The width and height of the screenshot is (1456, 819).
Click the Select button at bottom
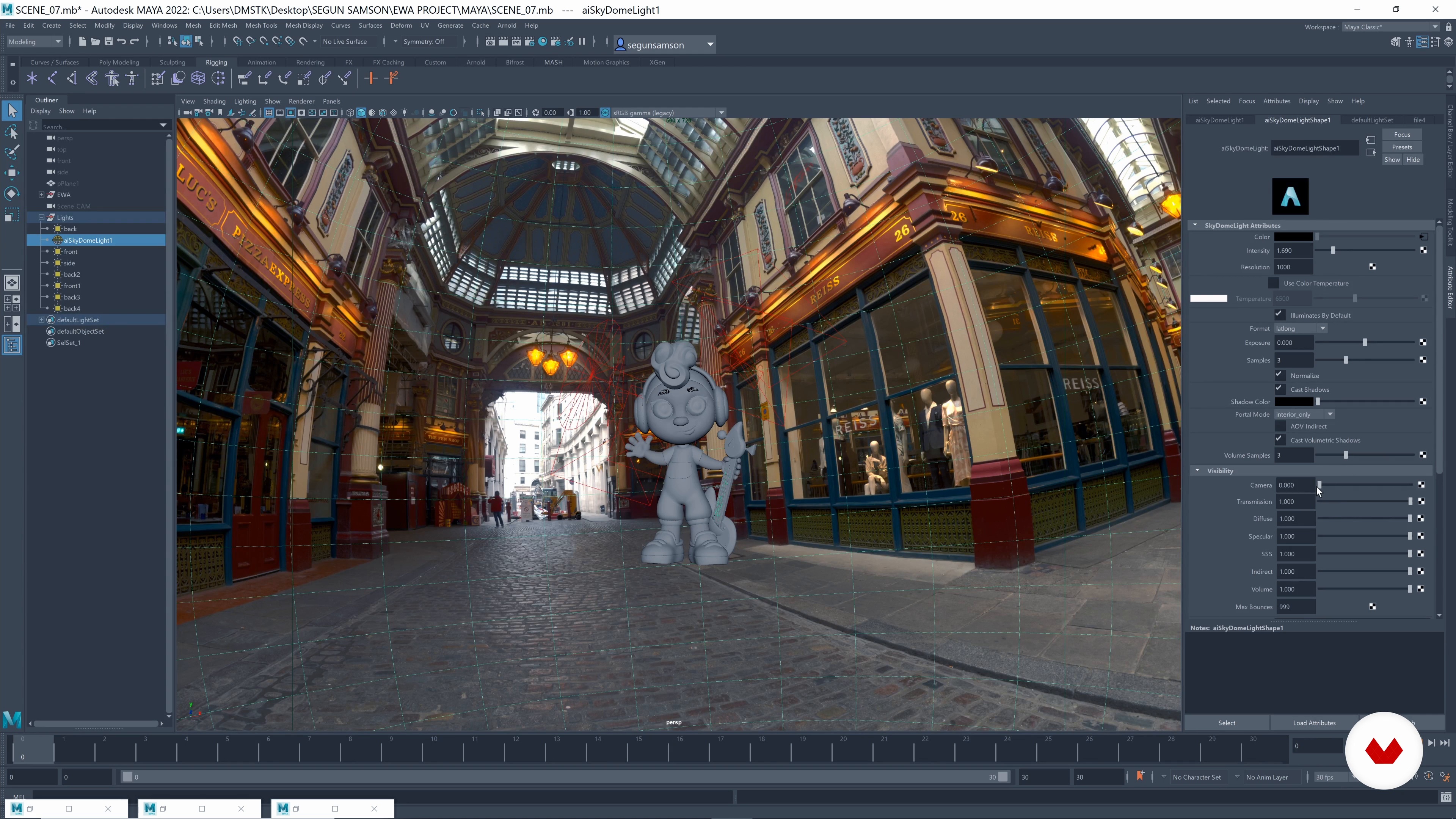(1227, 722)
